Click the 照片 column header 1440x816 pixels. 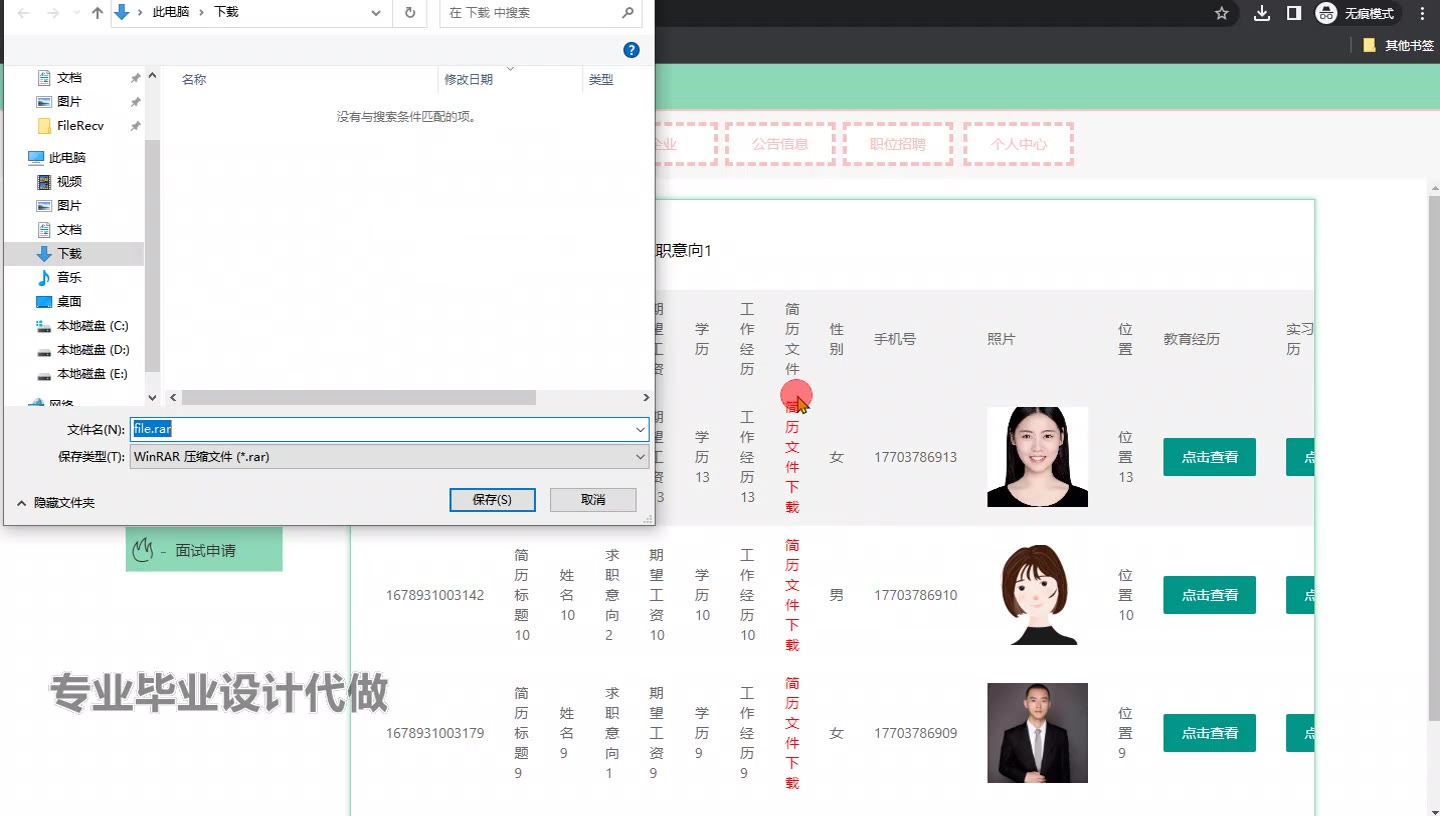[1001, 339]
